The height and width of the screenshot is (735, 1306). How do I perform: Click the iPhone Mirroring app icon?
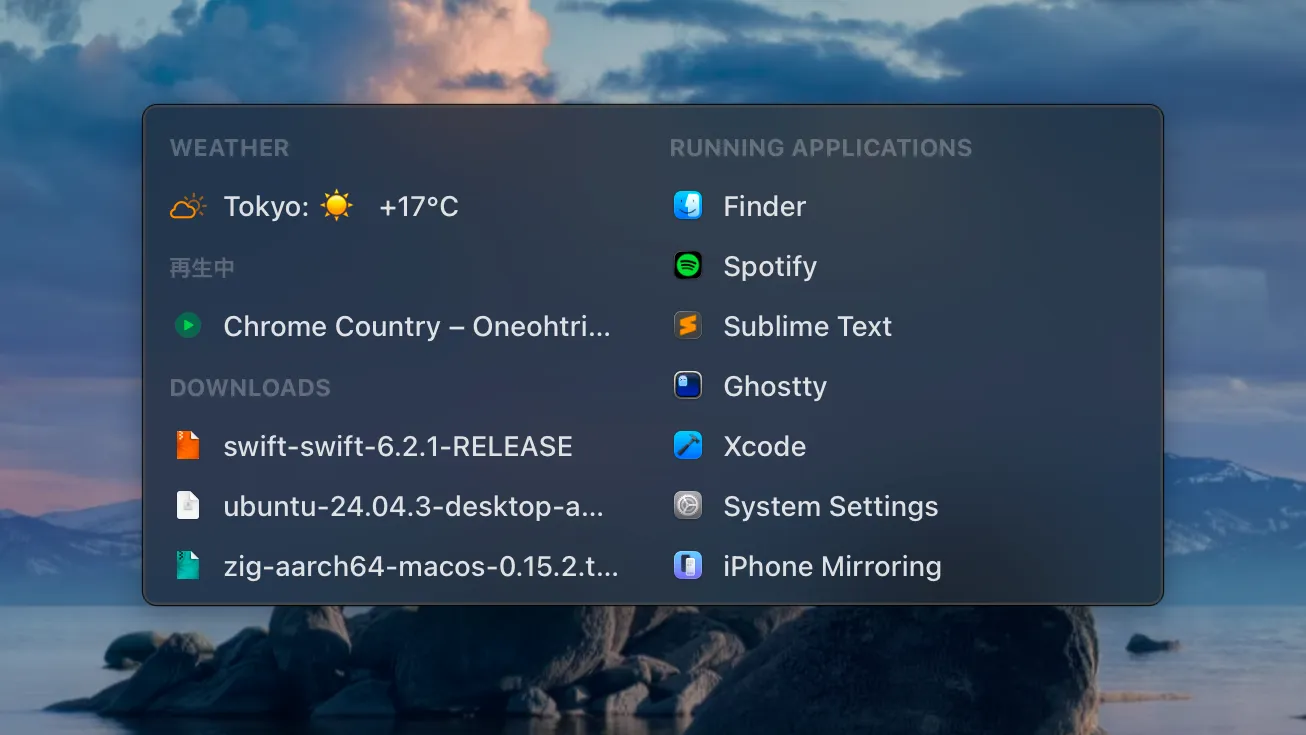click(688, 566)
